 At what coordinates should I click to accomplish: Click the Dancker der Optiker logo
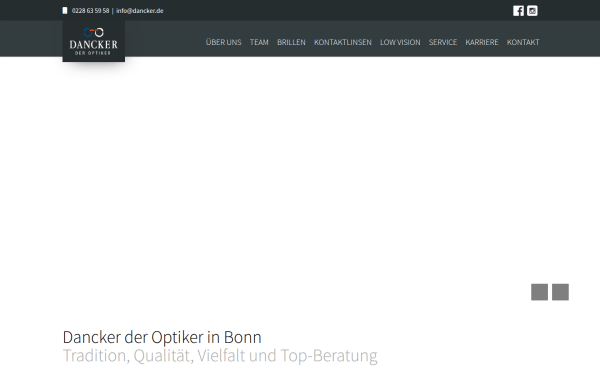coord(94,41)
